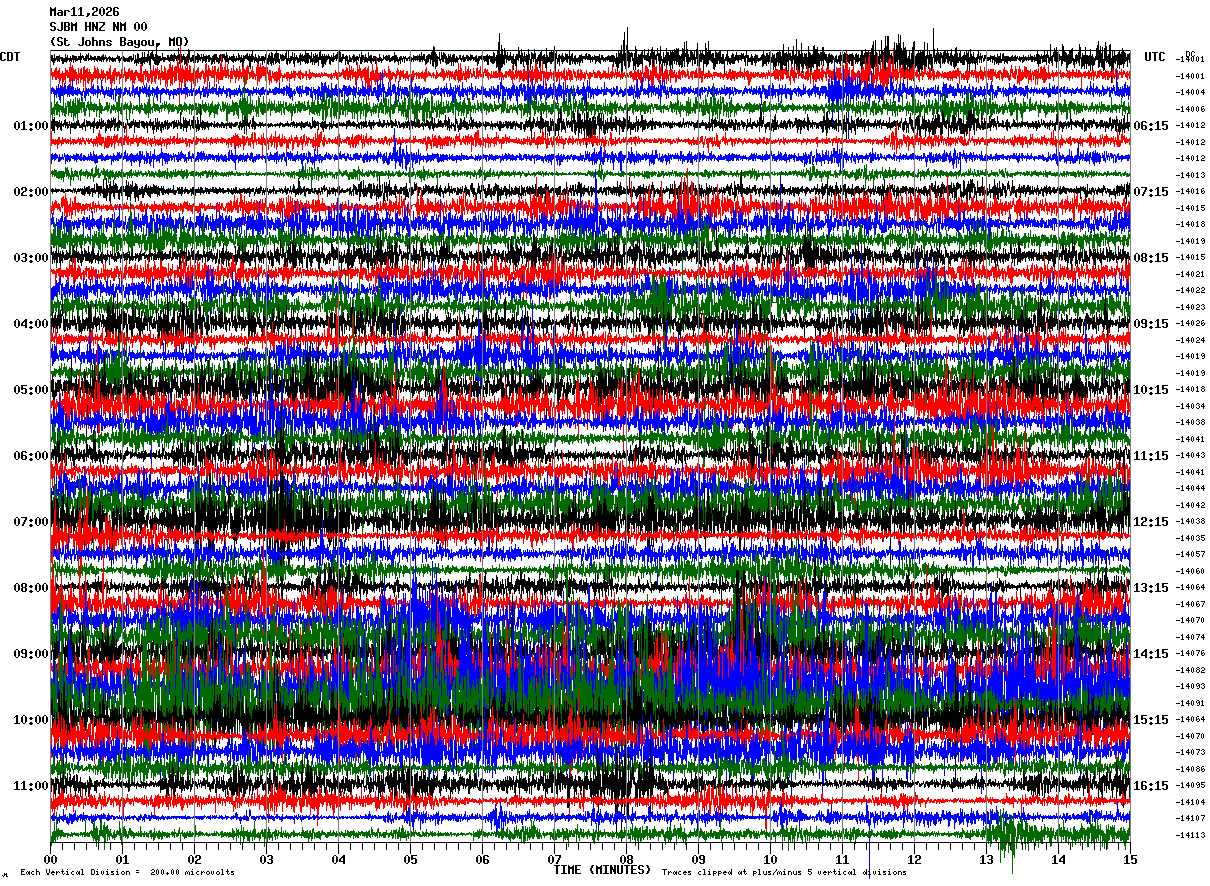
Task: Pick the 08:15 UTC time label
Action: (x=1151, y=258)
